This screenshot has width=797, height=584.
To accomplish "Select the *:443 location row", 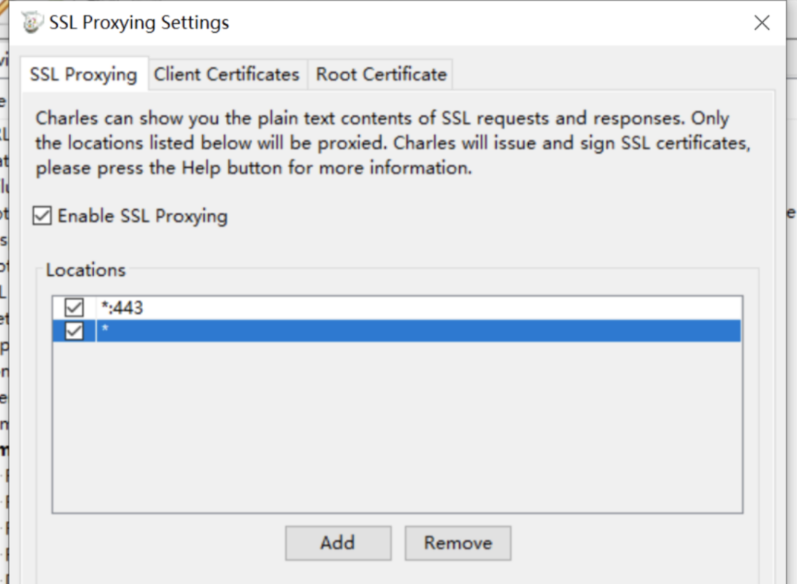I will pos(397,308).
